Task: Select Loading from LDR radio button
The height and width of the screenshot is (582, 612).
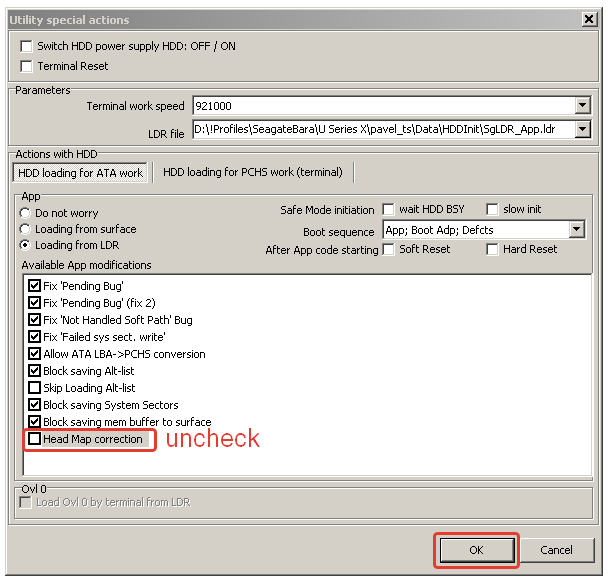Action: coord(26,245)
